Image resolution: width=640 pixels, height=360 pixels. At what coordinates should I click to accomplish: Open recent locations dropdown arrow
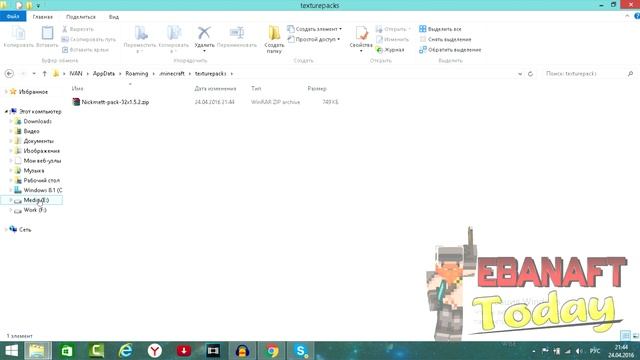point(34,73)
